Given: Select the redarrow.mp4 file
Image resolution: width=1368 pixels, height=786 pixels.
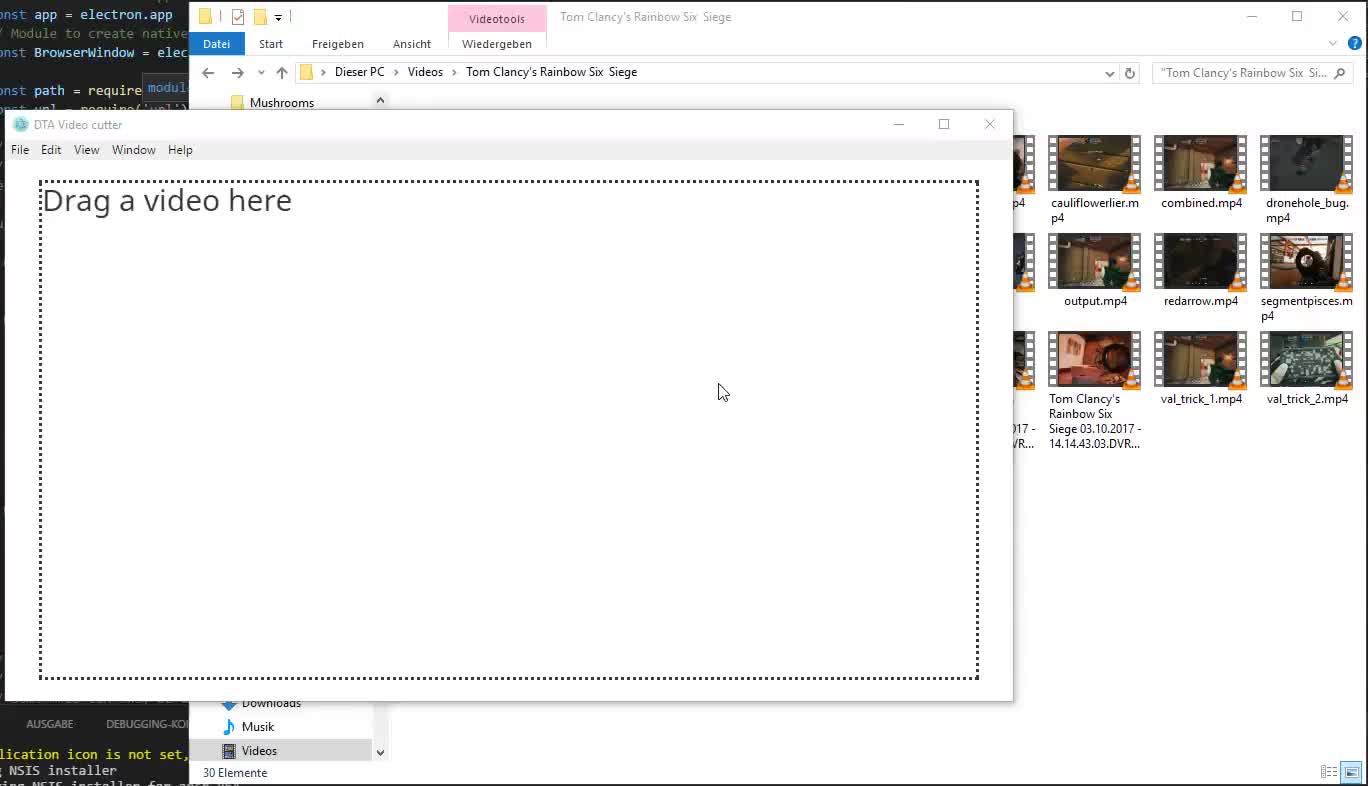Looking at the screenshot, I should [x=1201, y=271].
